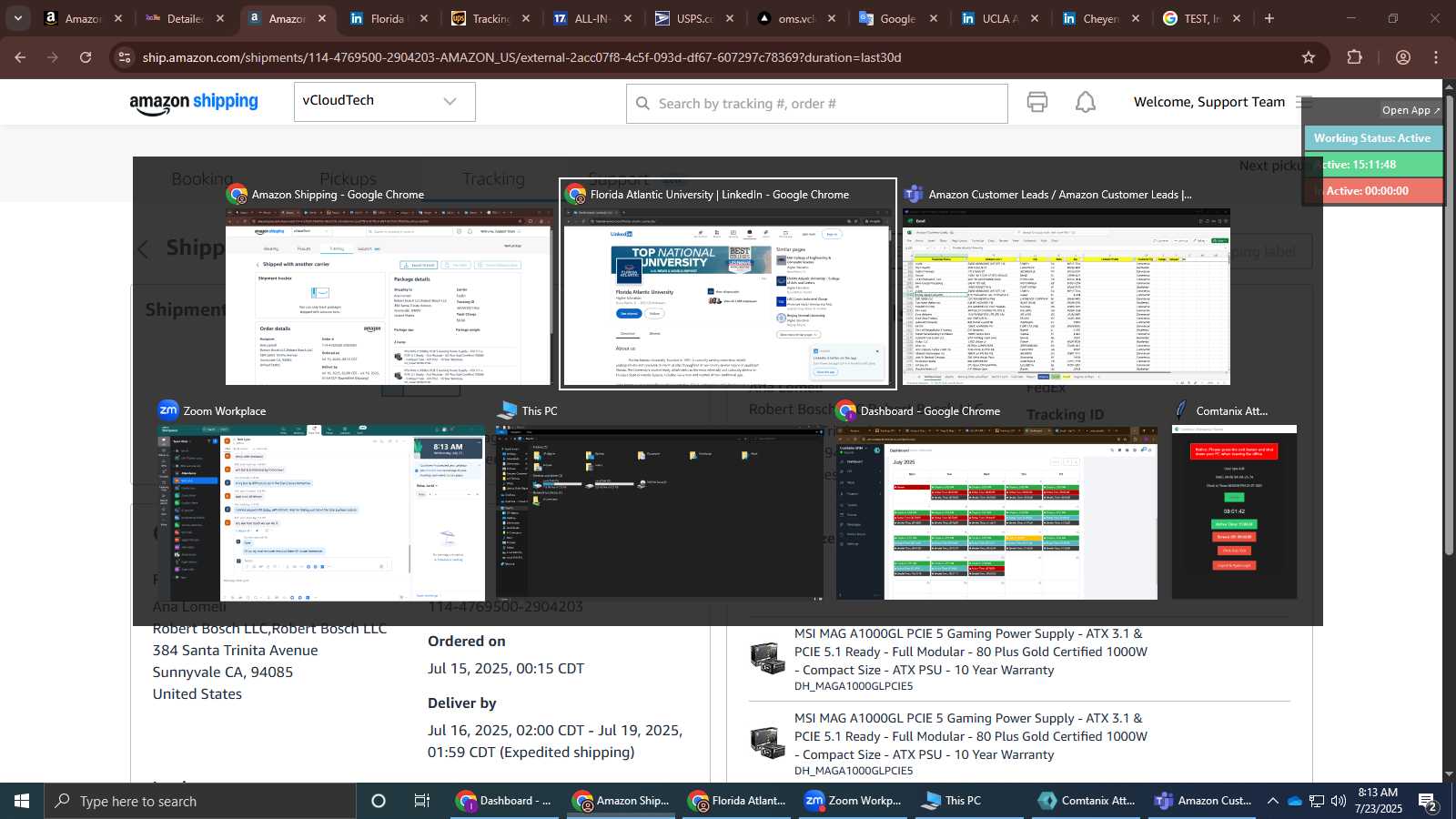Click Working Status: Active indicator
The image size is (1456, 819).
coord(1372,138)
